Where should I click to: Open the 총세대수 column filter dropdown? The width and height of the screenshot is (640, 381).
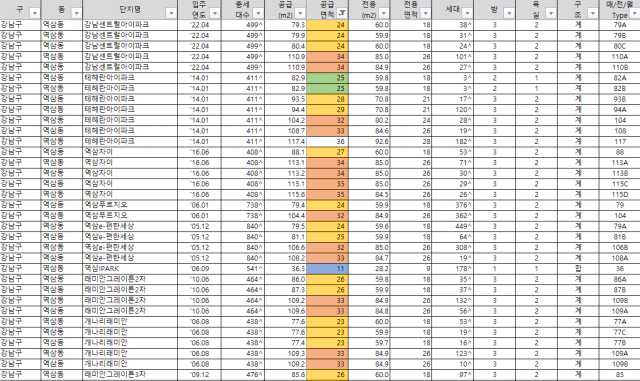tap(258, 13)
